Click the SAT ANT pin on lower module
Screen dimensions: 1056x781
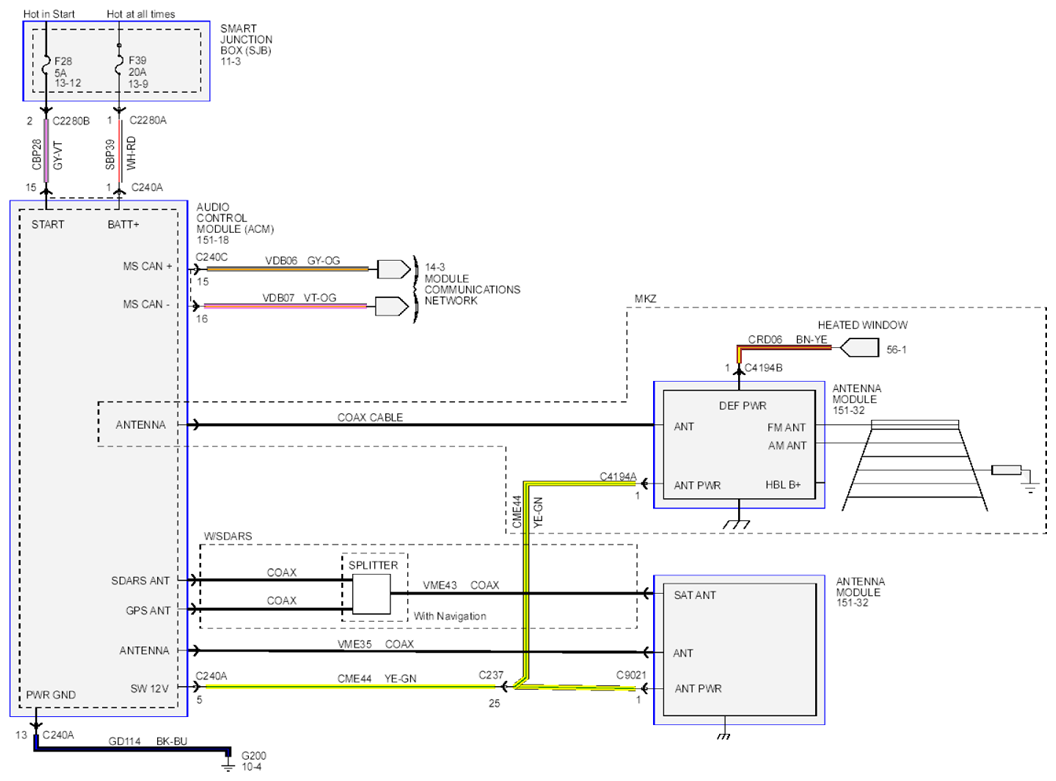pos(694,595)
